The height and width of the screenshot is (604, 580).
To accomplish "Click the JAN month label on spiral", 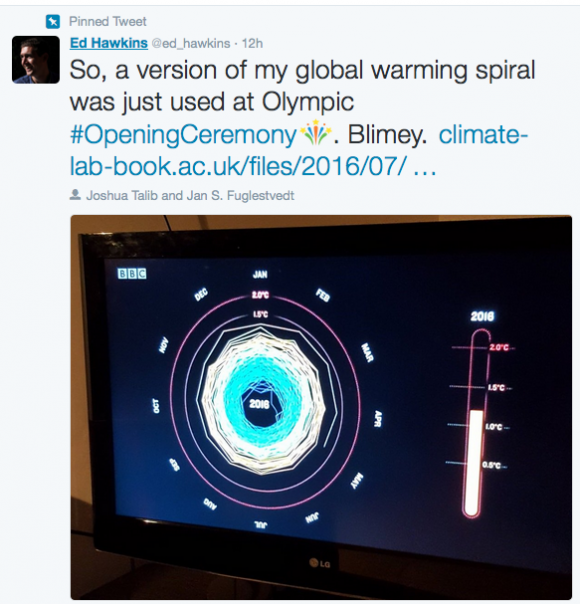I will tap(260, 274).
